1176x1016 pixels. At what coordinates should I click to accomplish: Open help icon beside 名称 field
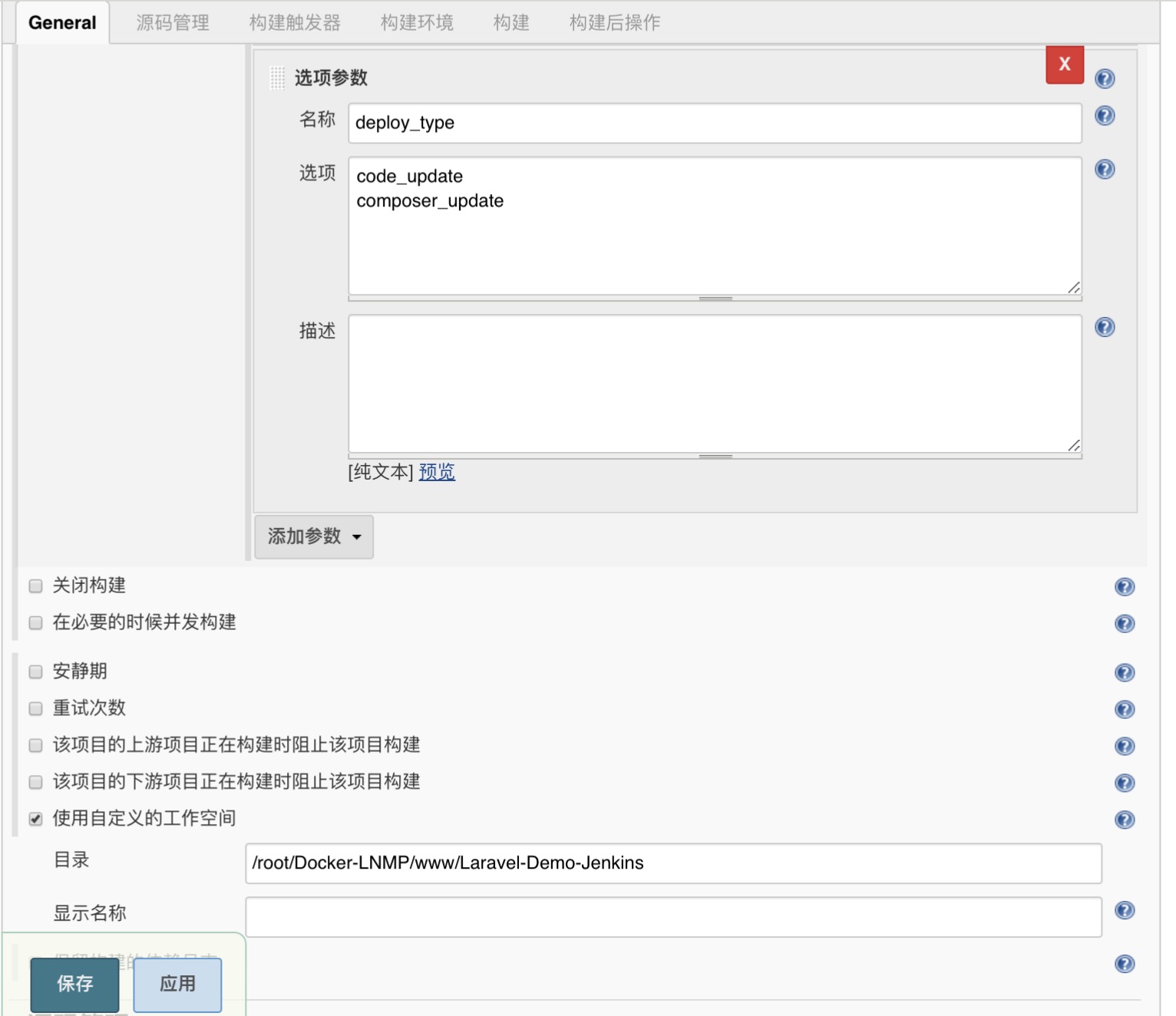point(1105,116)
